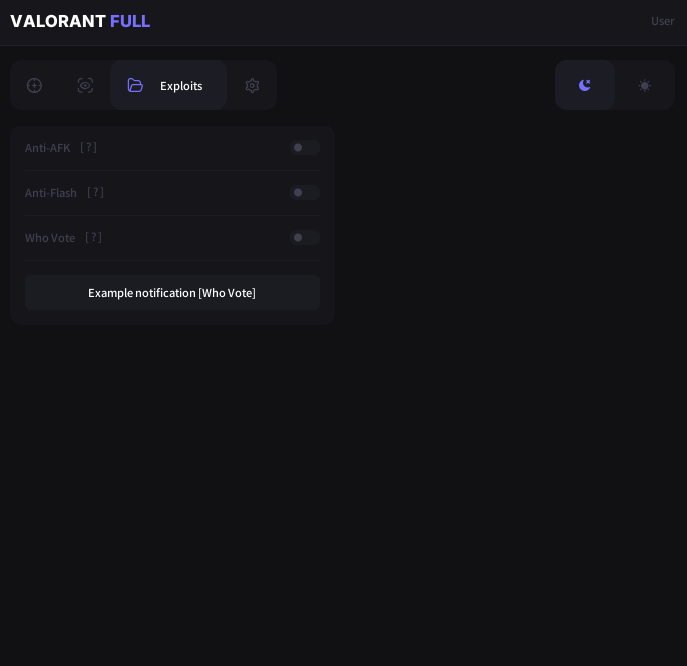This screenshot has width=687, height=666.
Task: Select the Exploits tab label
Action: point(181,86)
